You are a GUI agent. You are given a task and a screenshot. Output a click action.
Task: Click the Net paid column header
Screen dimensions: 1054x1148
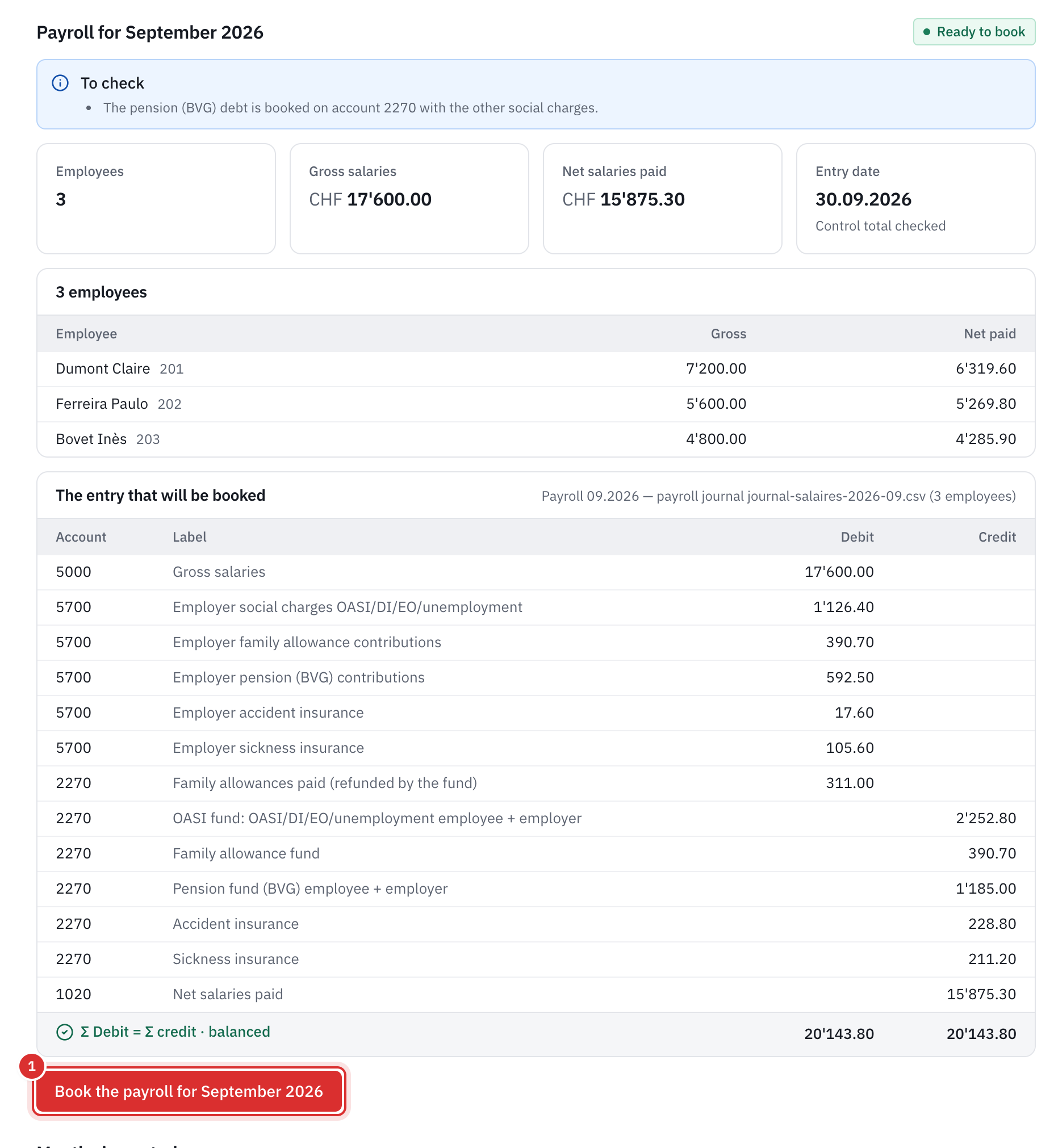(990, 334)
